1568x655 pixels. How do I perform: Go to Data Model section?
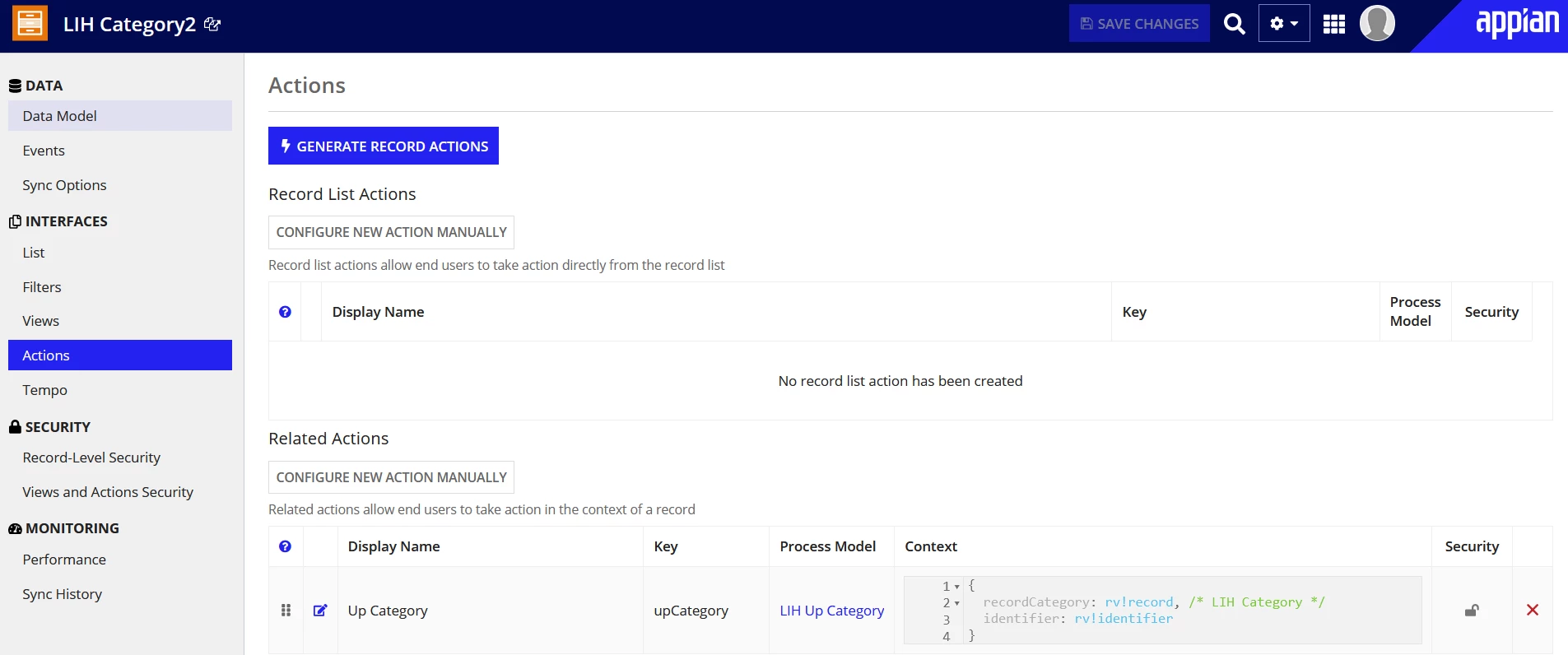click(x=120, y=116)
